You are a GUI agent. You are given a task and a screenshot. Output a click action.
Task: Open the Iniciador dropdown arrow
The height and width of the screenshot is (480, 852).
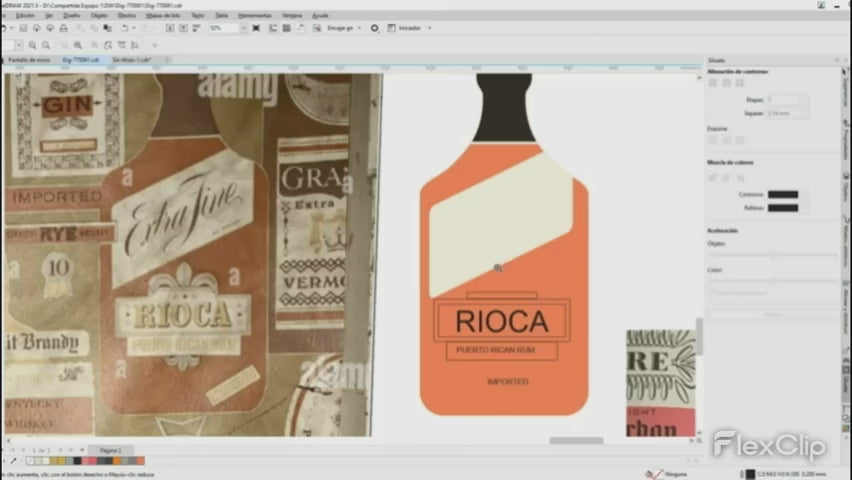429,28
